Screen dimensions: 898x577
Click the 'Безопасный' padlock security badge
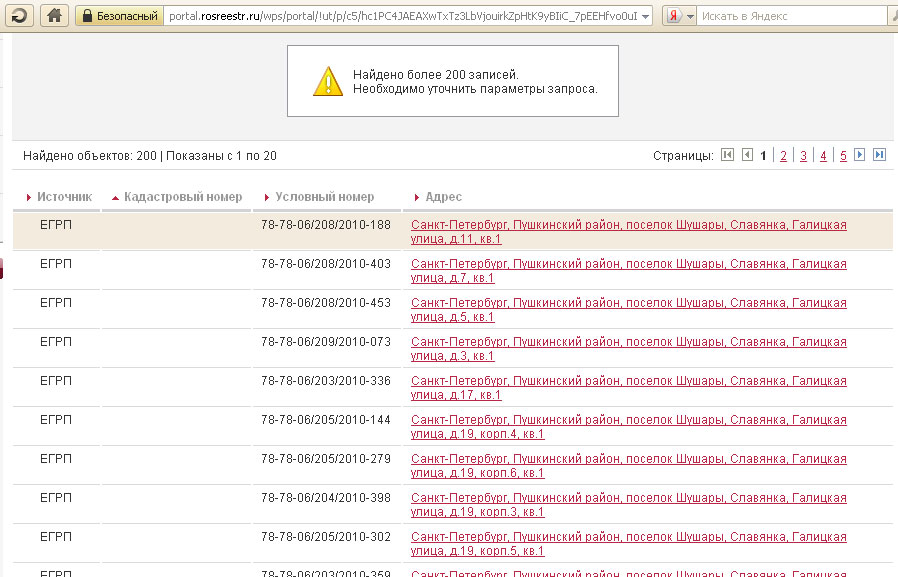pyautogui.click(x=118, y=16)
